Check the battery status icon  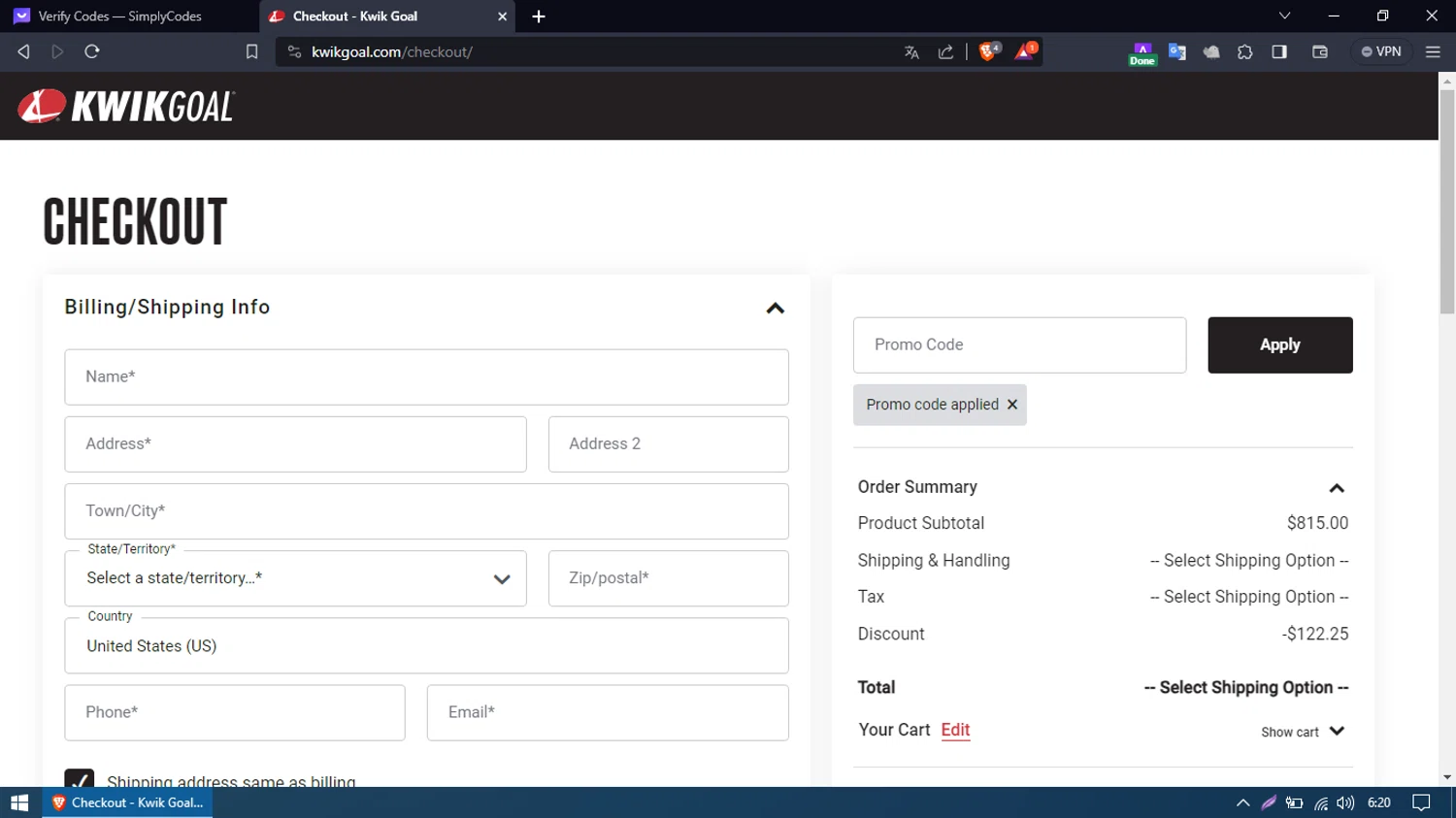click(x=1295, y=802)
